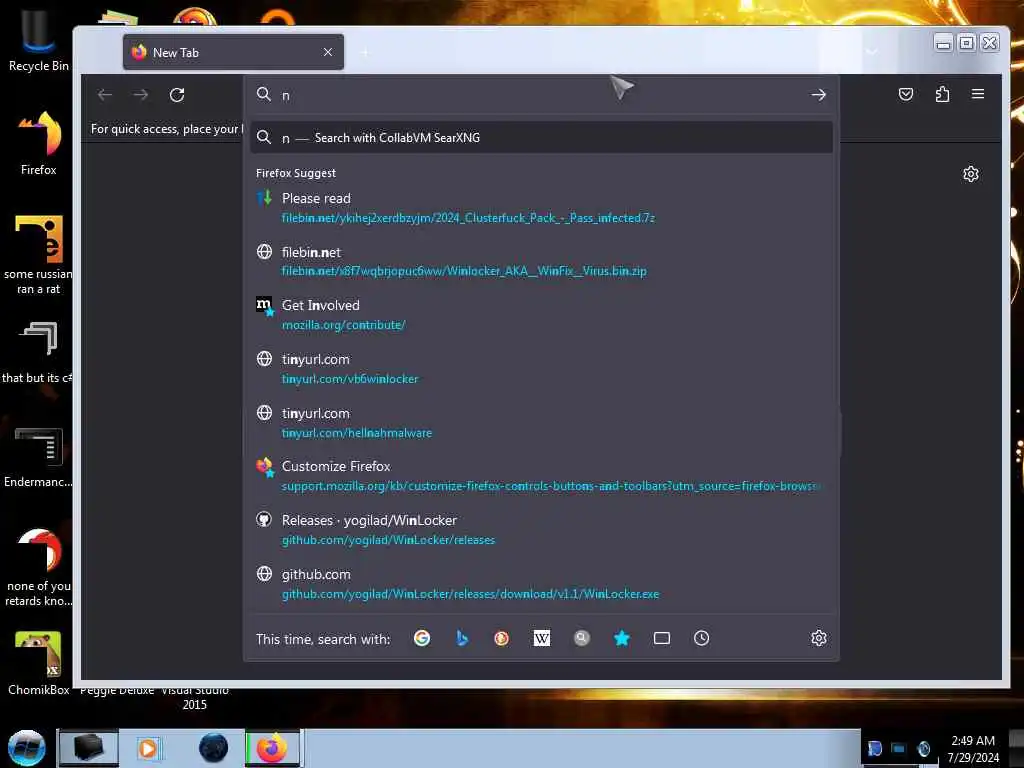
Task: Select the Endermanc... desktop icon
Action: [x=39, y=457]
